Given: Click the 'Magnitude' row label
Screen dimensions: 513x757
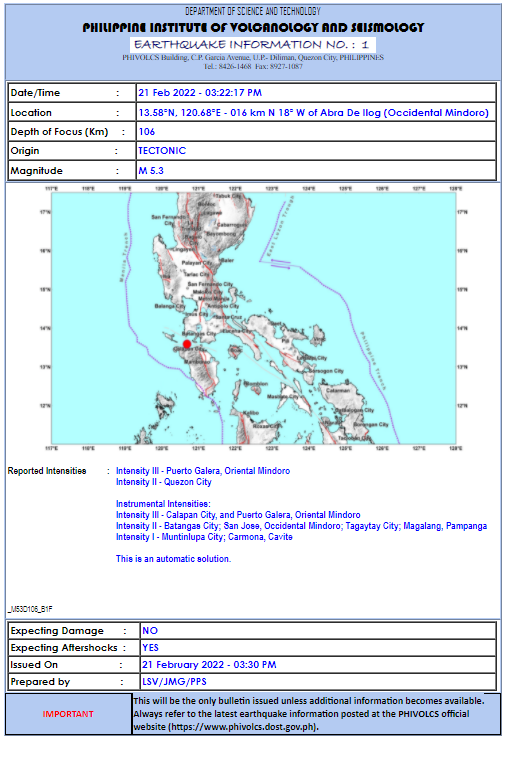Looking at the screenshot, I should [37, 171].
